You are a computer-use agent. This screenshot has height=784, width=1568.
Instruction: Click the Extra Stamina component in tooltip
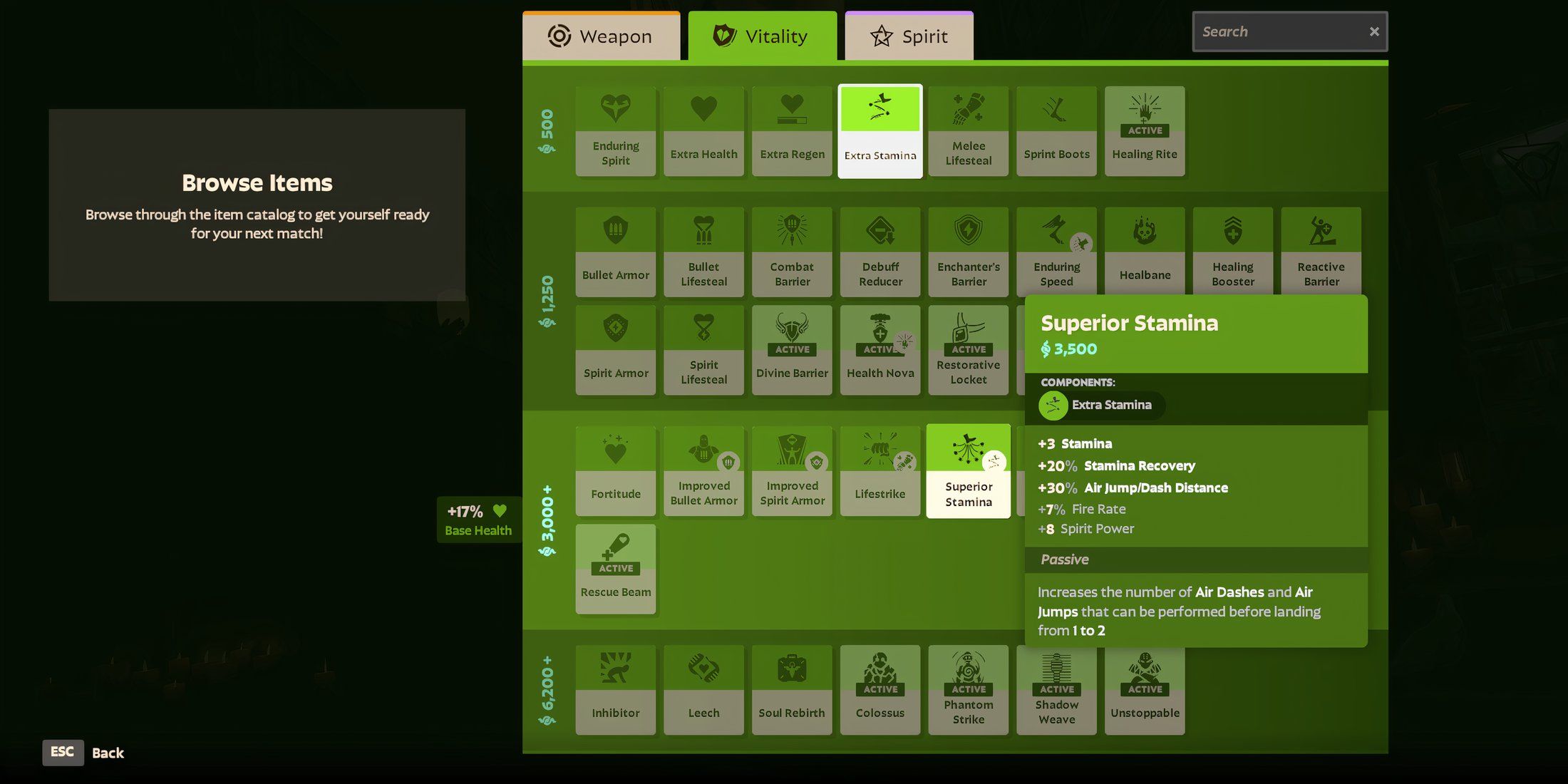pos(1102,405)
